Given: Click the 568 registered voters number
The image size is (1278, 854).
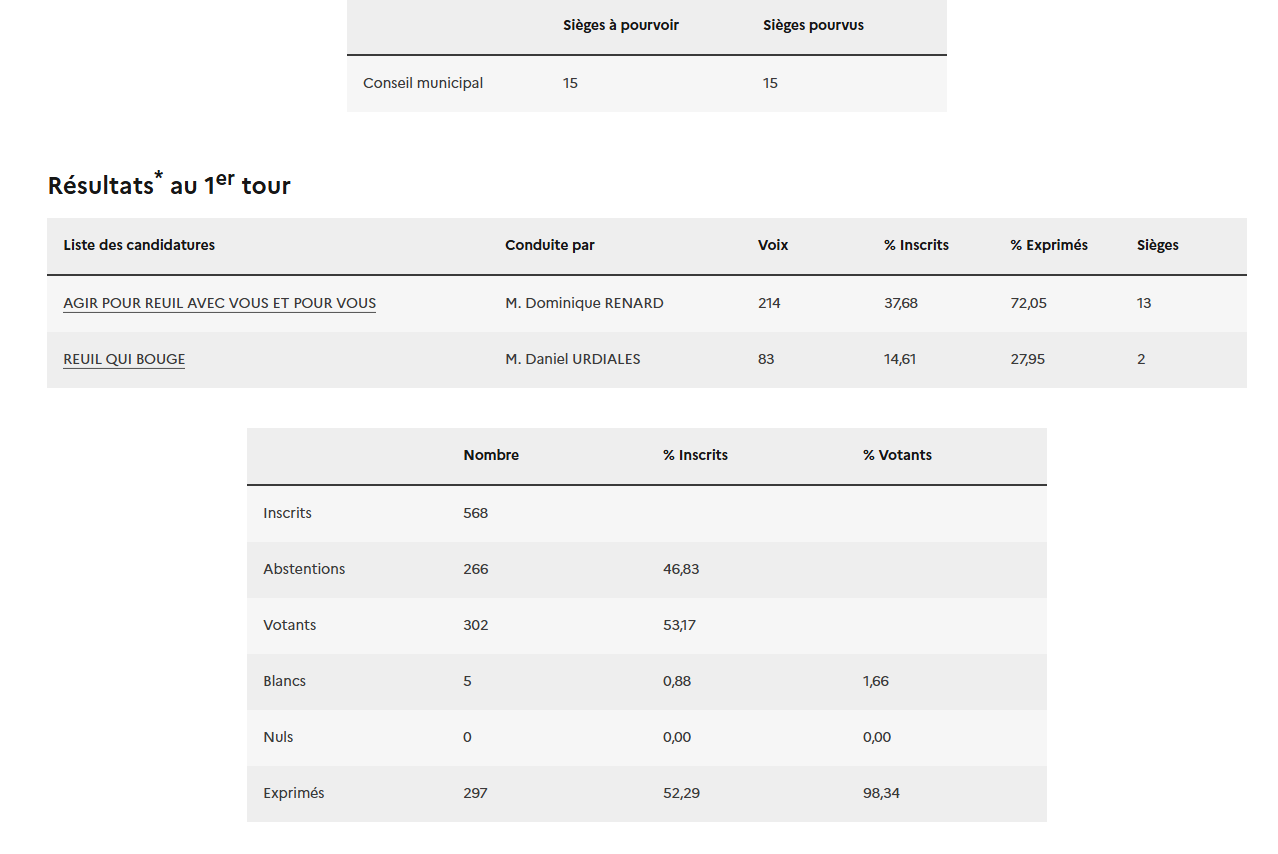Looking at the screenshot, I should coord(476,513).
